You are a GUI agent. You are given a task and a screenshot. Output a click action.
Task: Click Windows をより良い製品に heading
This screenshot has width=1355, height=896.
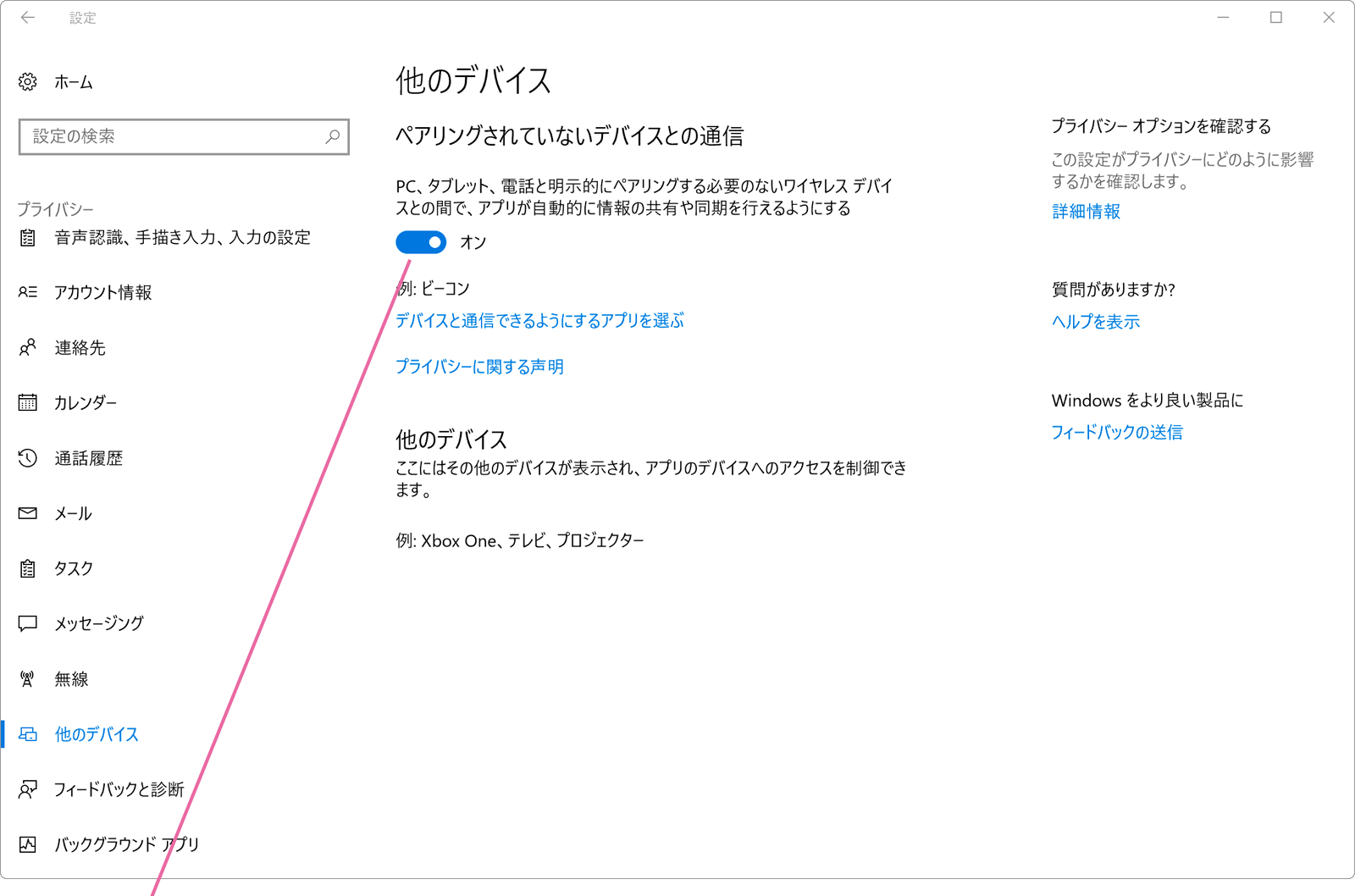click(x=1148, y=401)
